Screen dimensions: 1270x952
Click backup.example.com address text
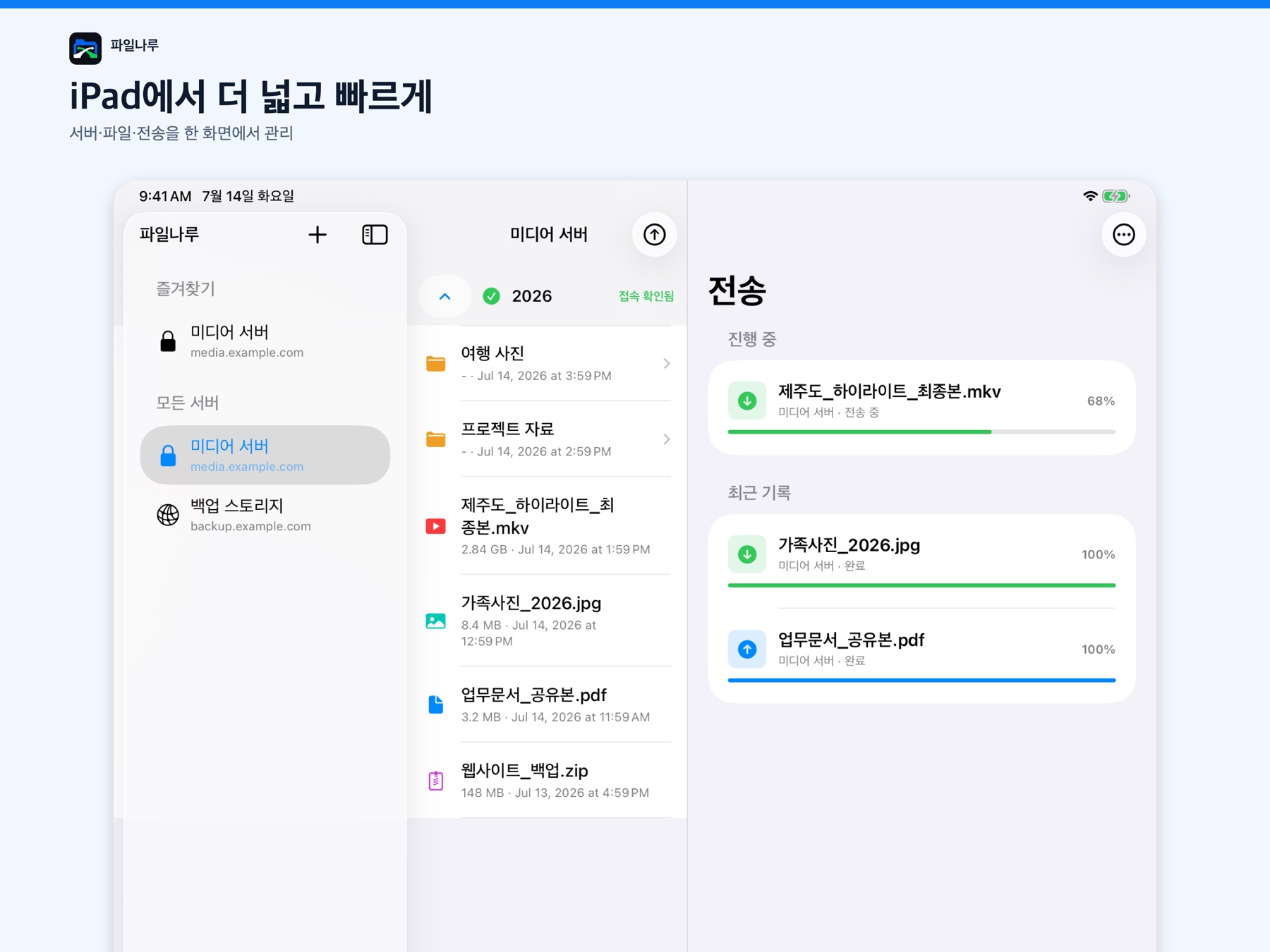[250, 526]
